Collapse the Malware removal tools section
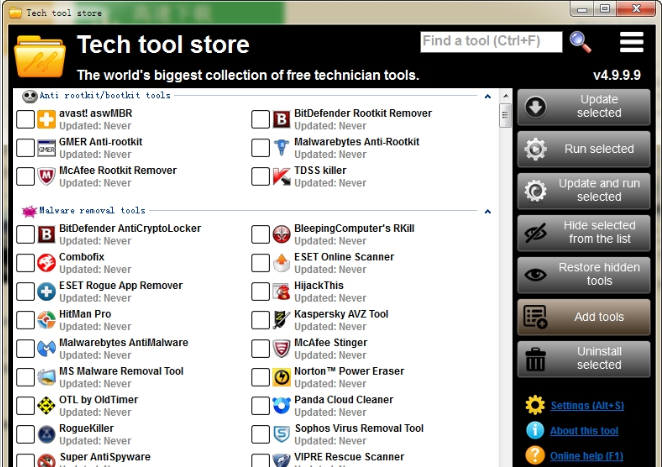The height and width of the screenshot is (467, 662). point(487,212)
